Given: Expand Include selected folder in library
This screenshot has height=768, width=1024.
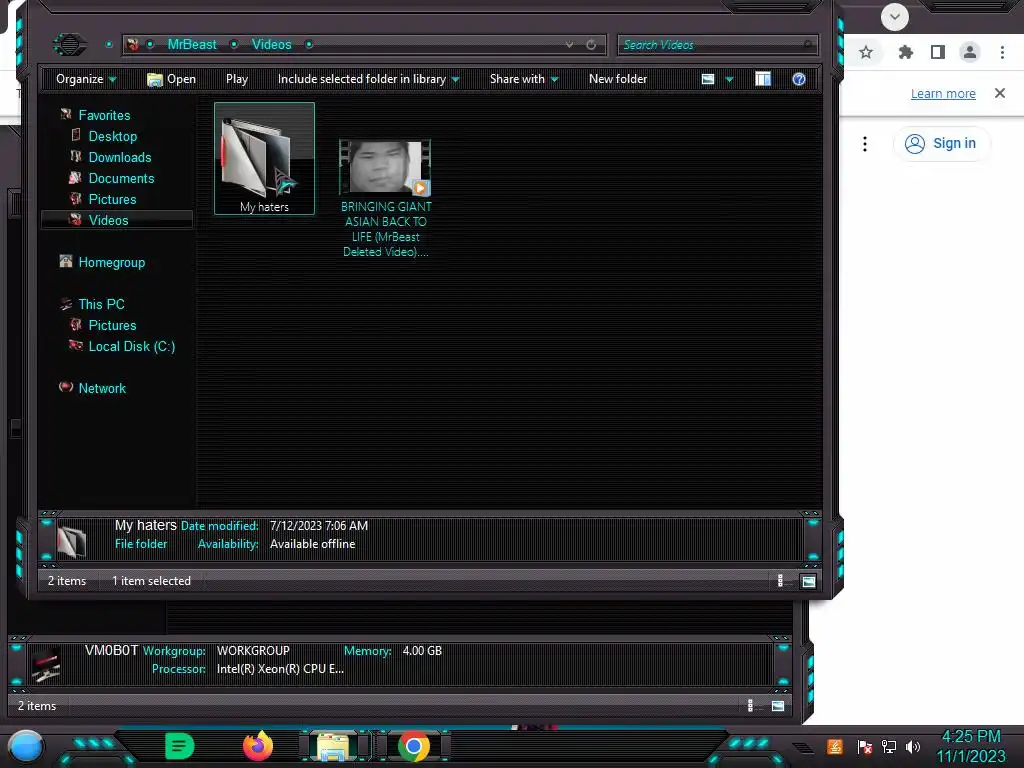Looking at the screenshot, I should [x=368, y=79].
